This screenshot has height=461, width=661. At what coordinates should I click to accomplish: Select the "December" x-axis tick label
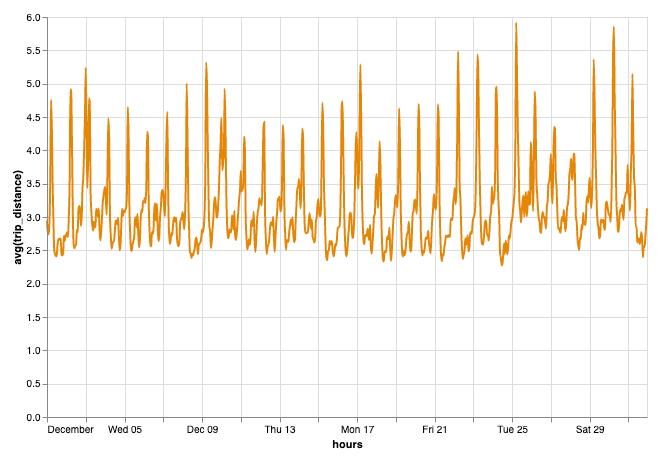[x=71, y=430]
